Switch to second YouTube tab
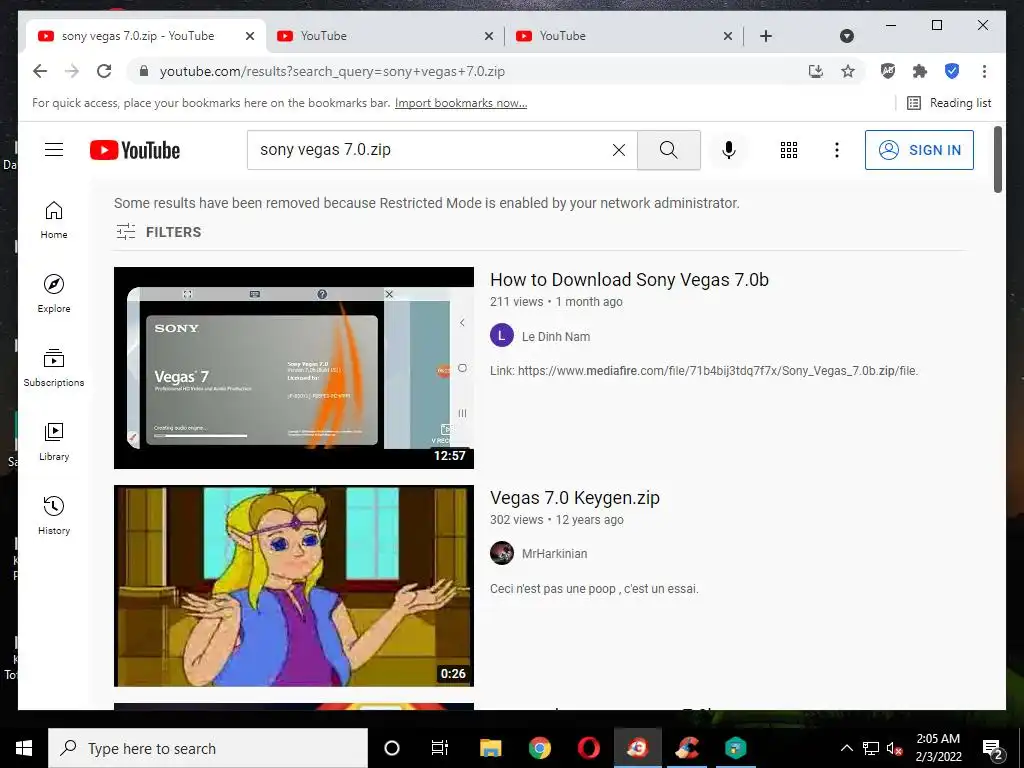 385,36
